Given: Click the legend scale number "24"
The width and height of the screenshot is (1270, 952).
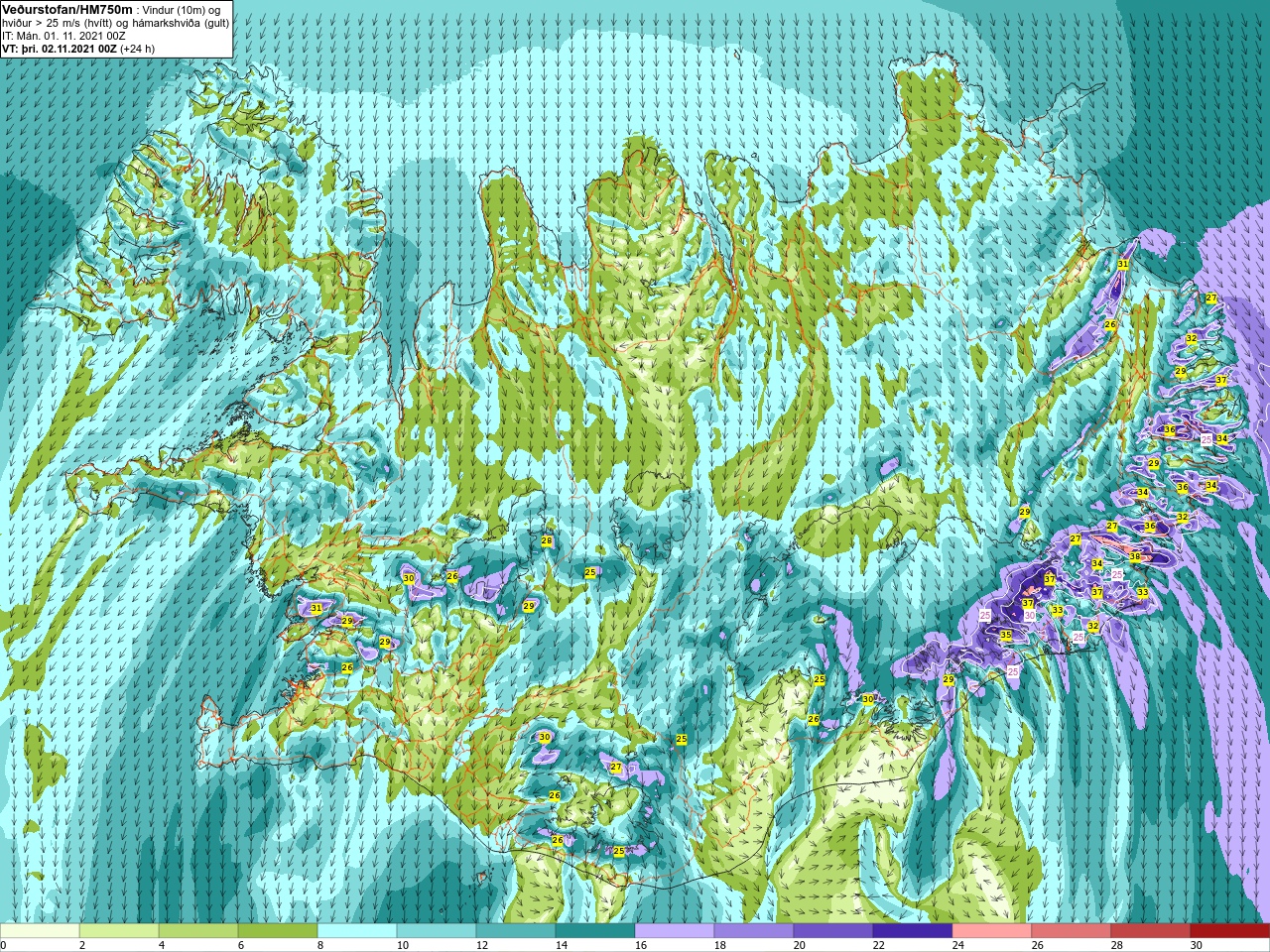Looking at the screenshot, I should [958, 945].
